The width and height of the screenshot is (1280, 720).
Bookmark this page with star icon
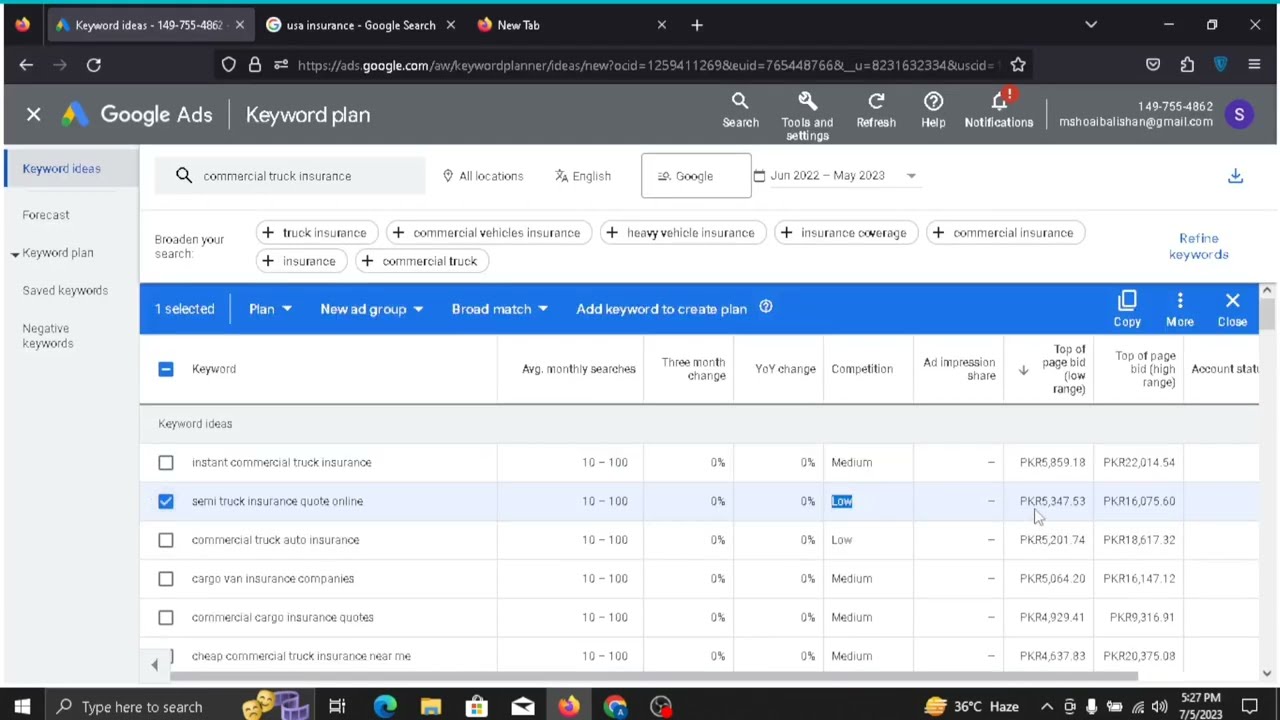point(1018,65)
